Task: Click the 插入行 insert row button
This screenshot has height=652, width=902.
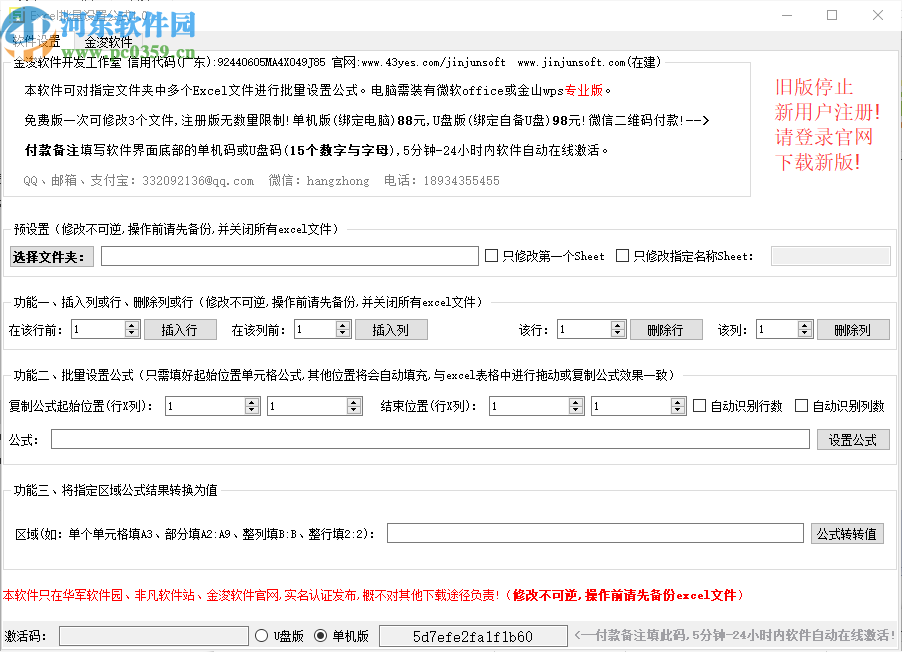Action: 180,328
